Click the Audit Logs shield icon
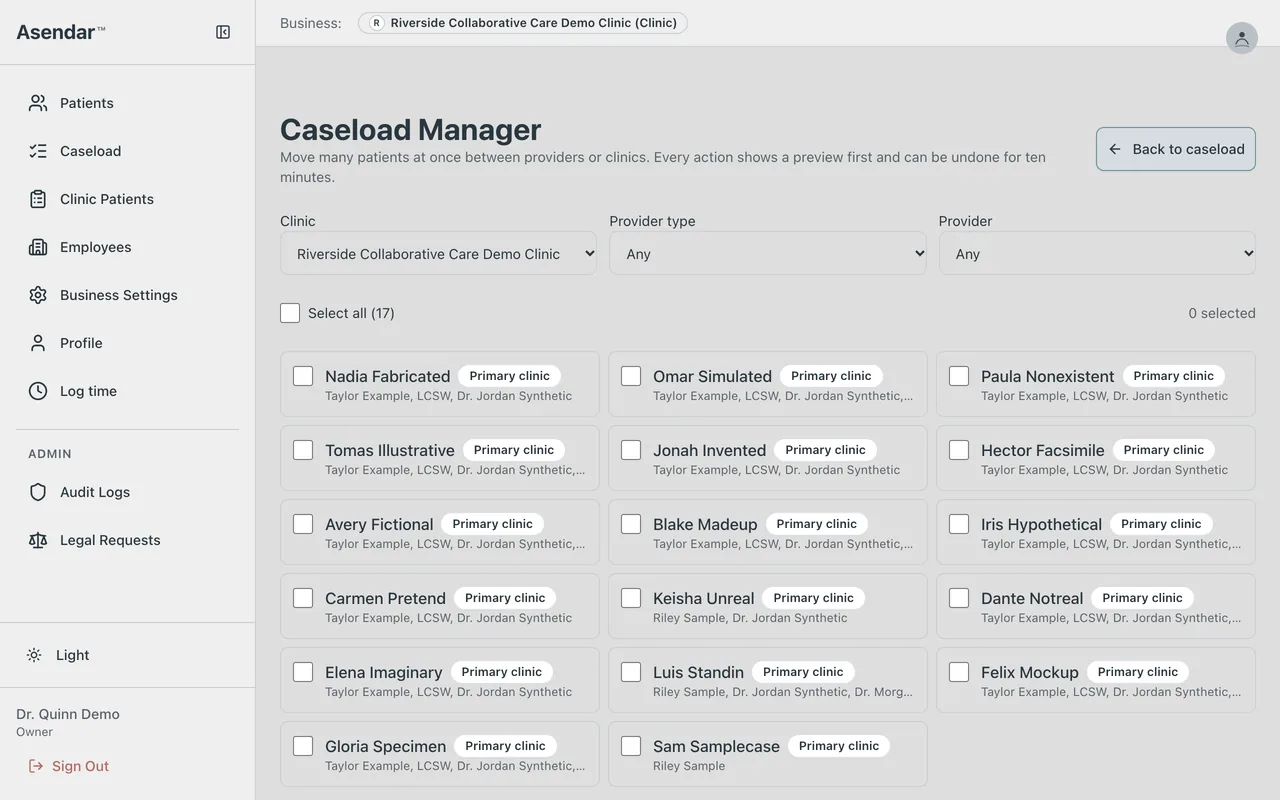The image size is (1280, 800). [x=38, y=492]
